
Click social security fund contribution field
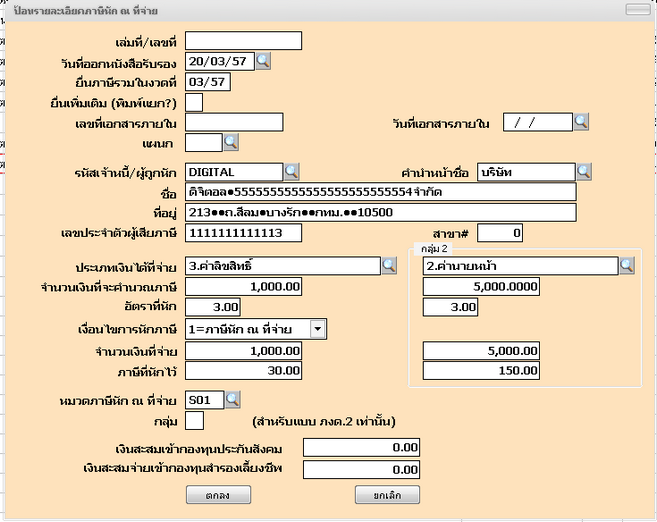click(x=362, y=448)
